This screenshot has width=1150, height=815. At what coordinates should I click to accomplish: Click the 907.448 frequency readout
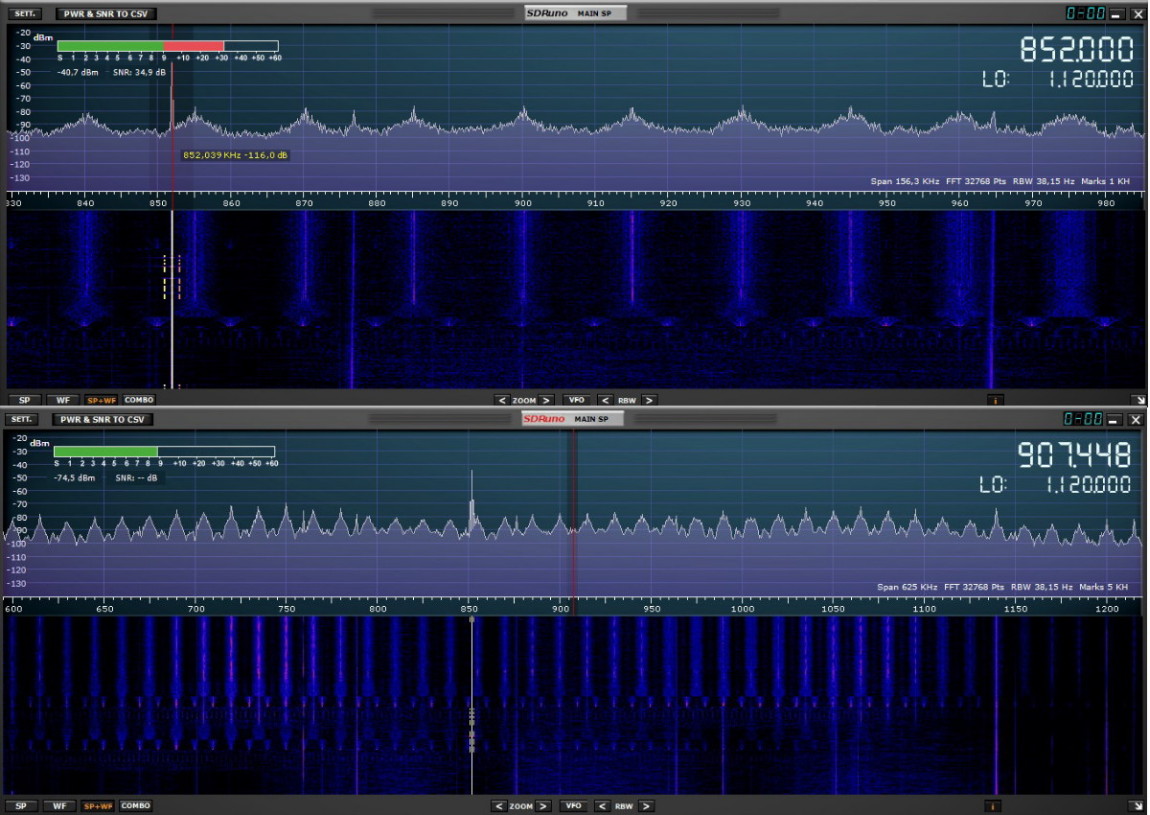tap(1074, 455)
